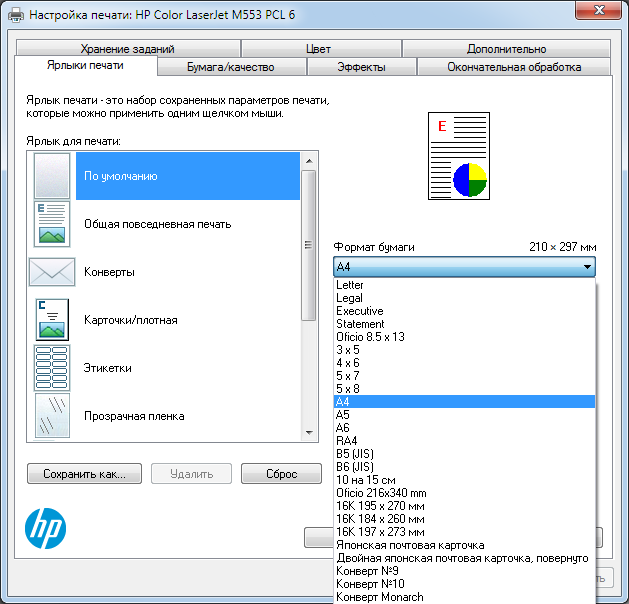Open the Хранение заданий tab
The width and height of the screenshot is (629, 604).
coord(128,49)
